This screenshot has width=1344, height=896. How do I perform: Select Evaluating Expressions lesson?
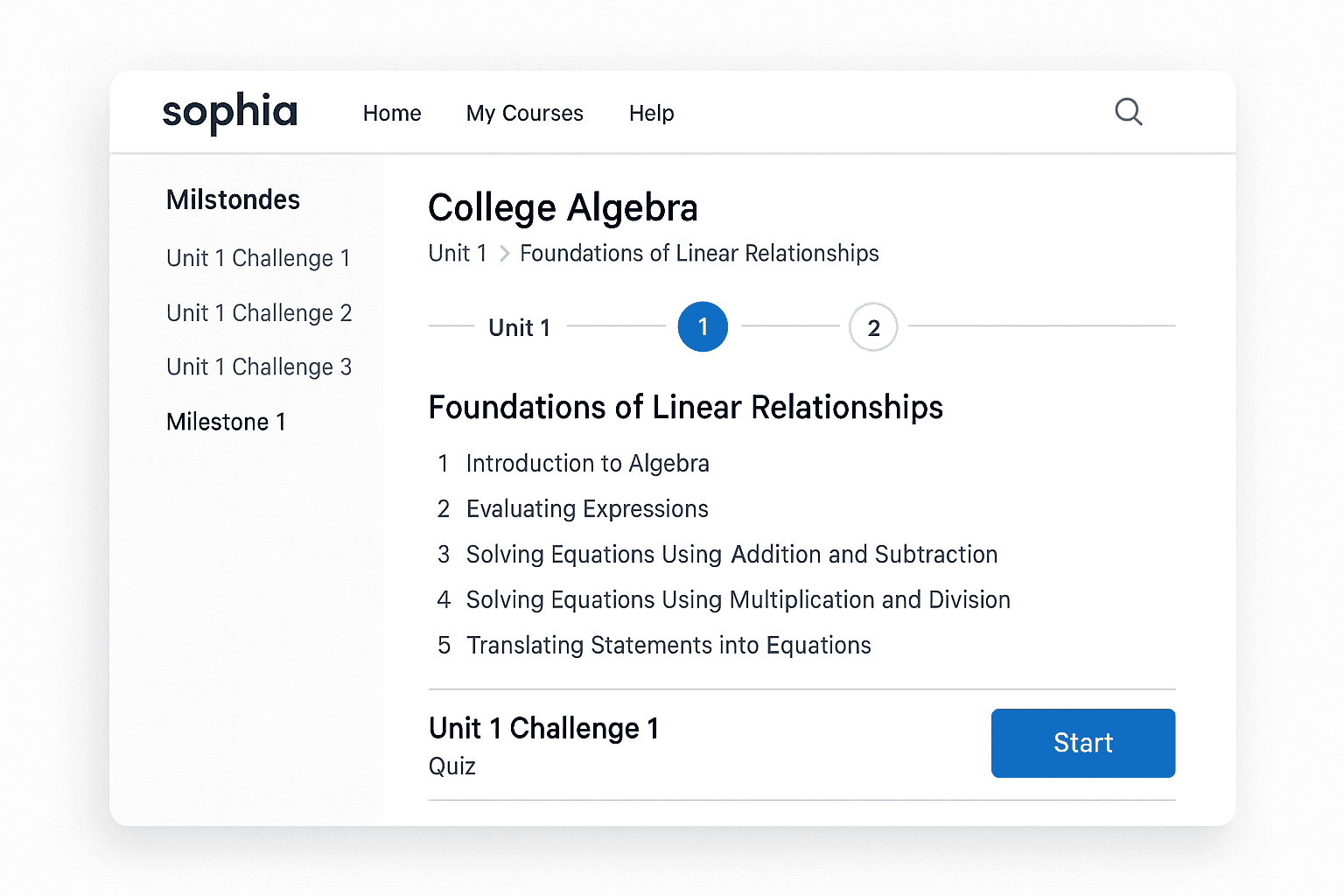click(587, 508)
